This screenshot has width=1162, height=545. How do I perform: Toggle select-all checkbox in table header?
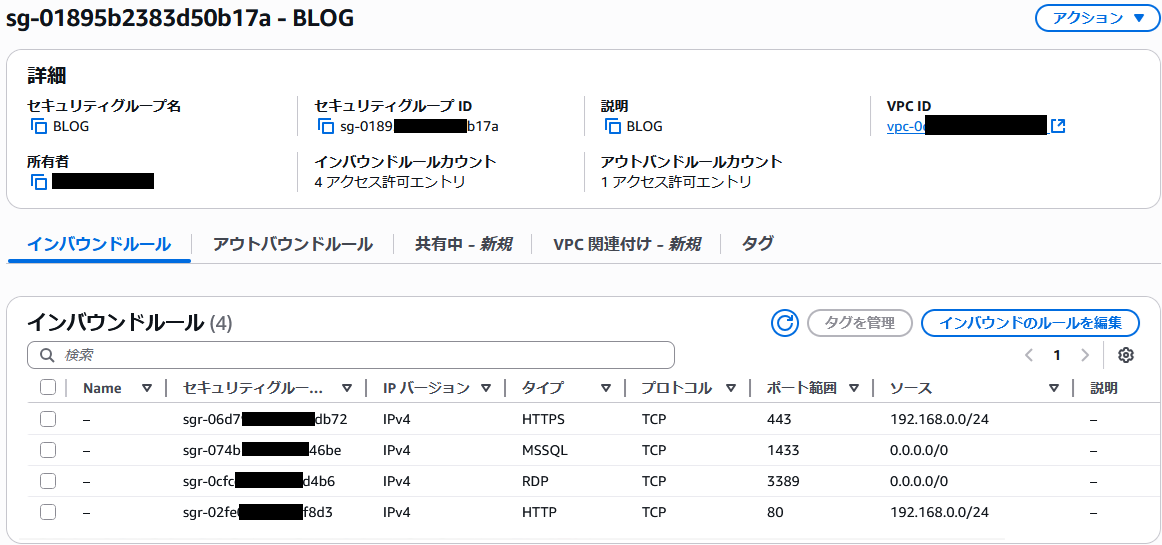pyautogui.click(x=48, y=388)
